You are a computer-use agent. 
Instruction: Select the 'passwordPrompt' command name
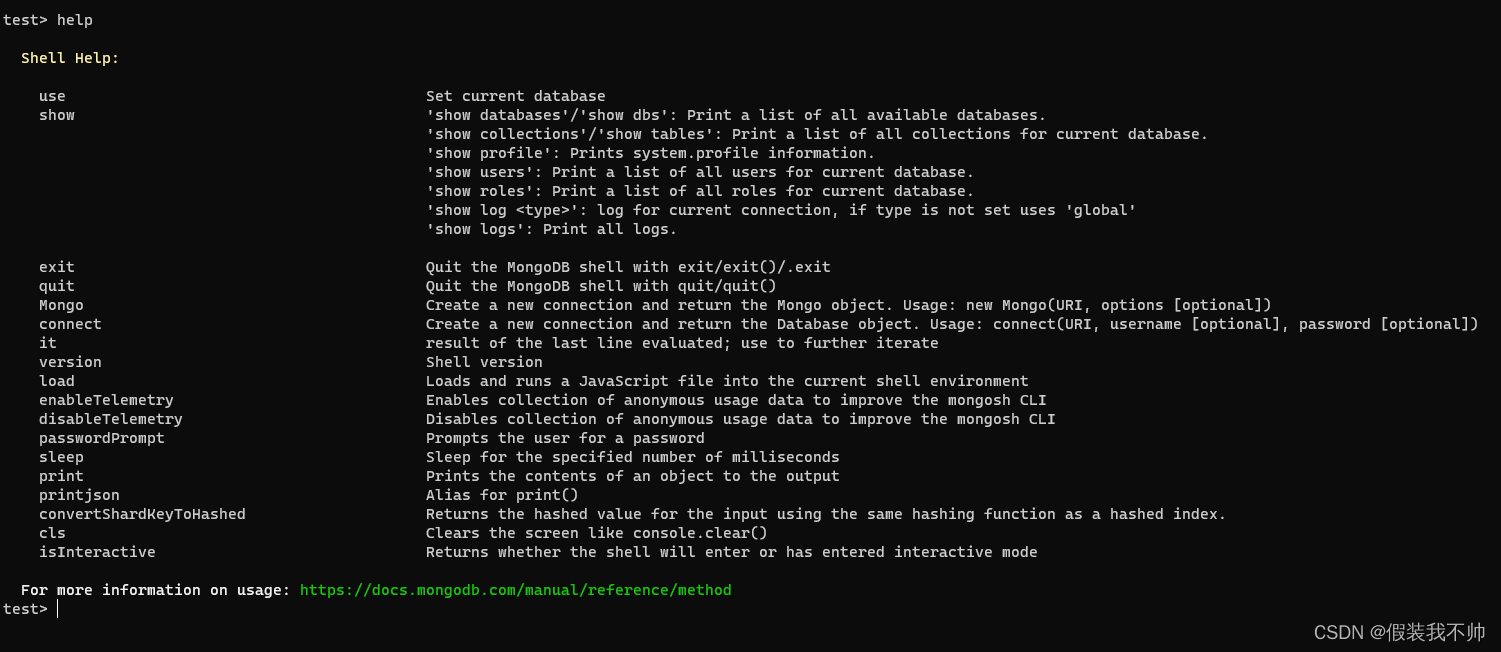[102, 438]
